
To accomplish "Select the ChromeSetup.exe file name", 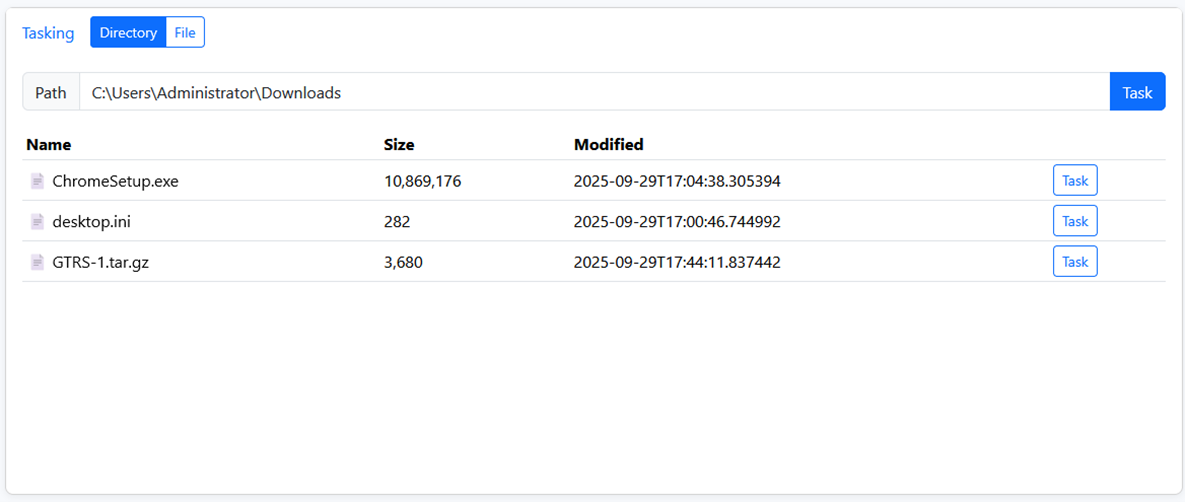I will pos(115,181).
